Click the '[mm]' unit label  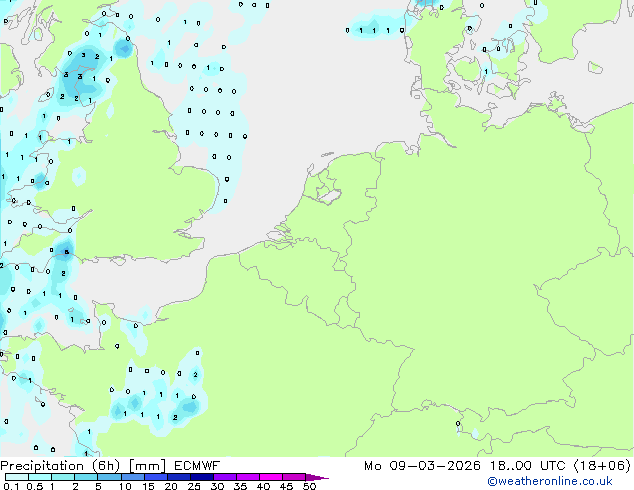pyautogui.click(x=148, y=466)
